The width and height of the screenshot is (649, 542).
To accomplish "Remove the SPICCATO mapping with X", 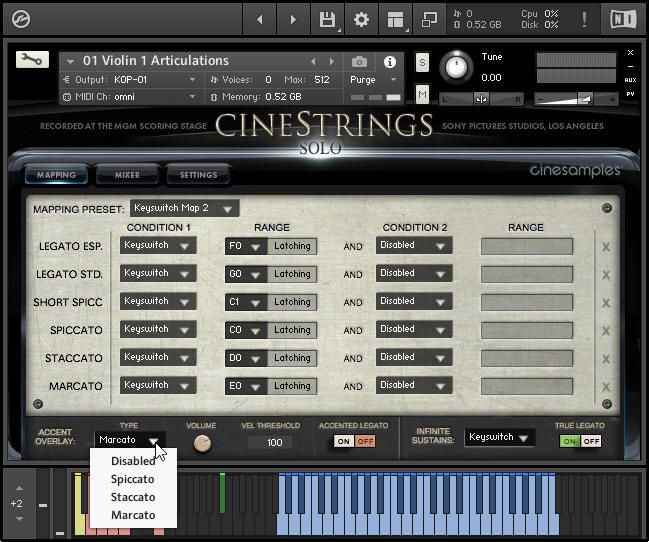I will [x=606, y=331].
